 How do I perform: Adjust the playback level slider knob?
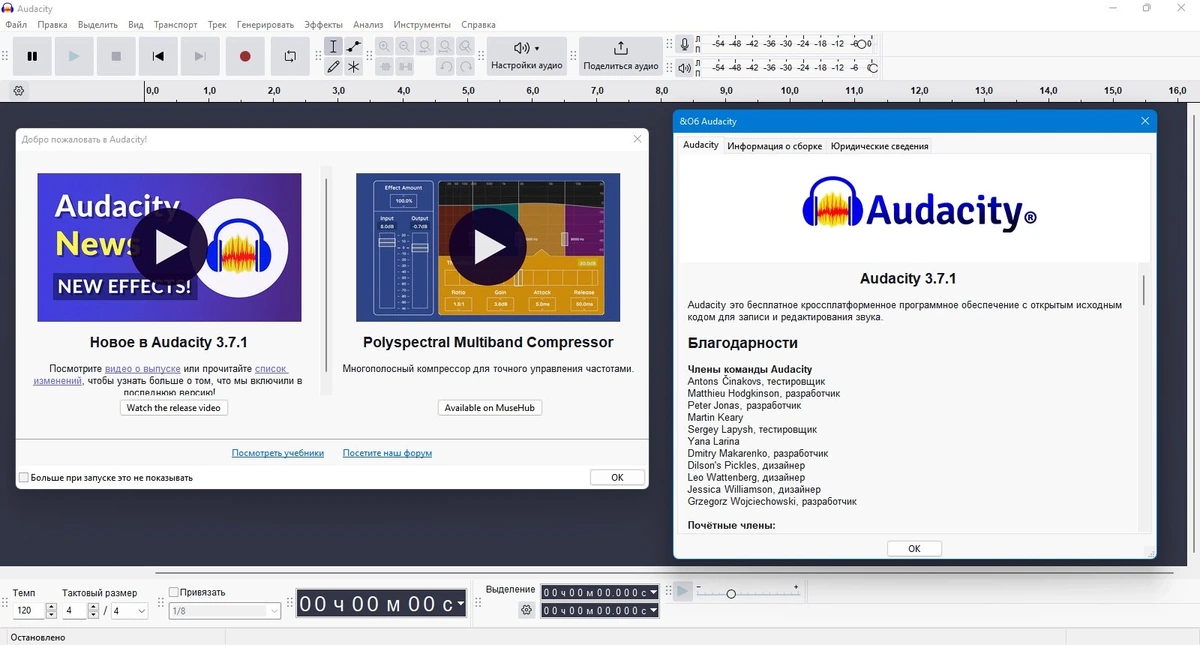coord(873,68)
